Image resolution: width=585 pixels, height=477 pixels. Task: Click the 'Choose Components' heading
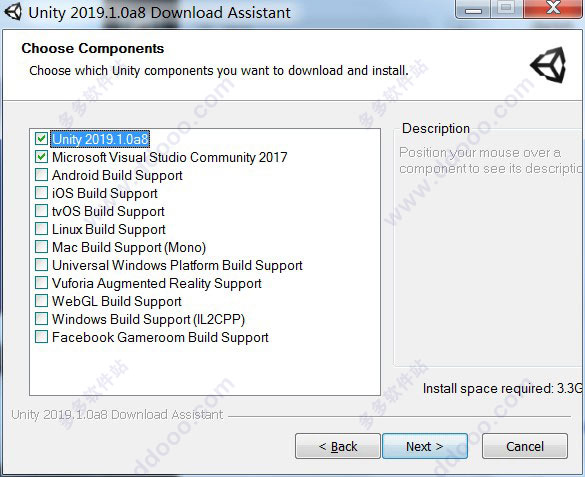pos(93,48)
